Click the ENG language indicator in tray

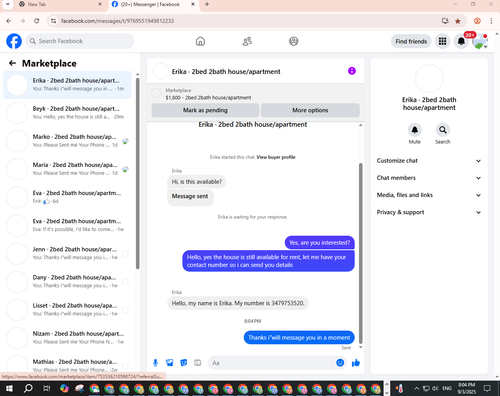click(x=447, y=388)
